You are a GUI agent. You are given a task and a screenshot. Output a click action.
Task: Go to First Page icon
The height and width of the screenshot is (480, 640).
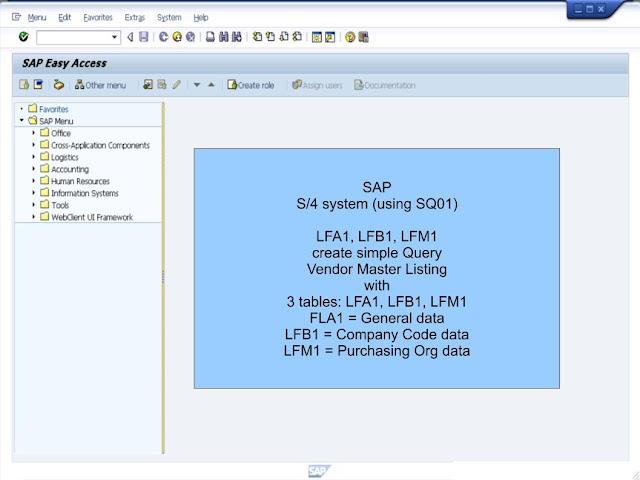click(x=257, y=37)
